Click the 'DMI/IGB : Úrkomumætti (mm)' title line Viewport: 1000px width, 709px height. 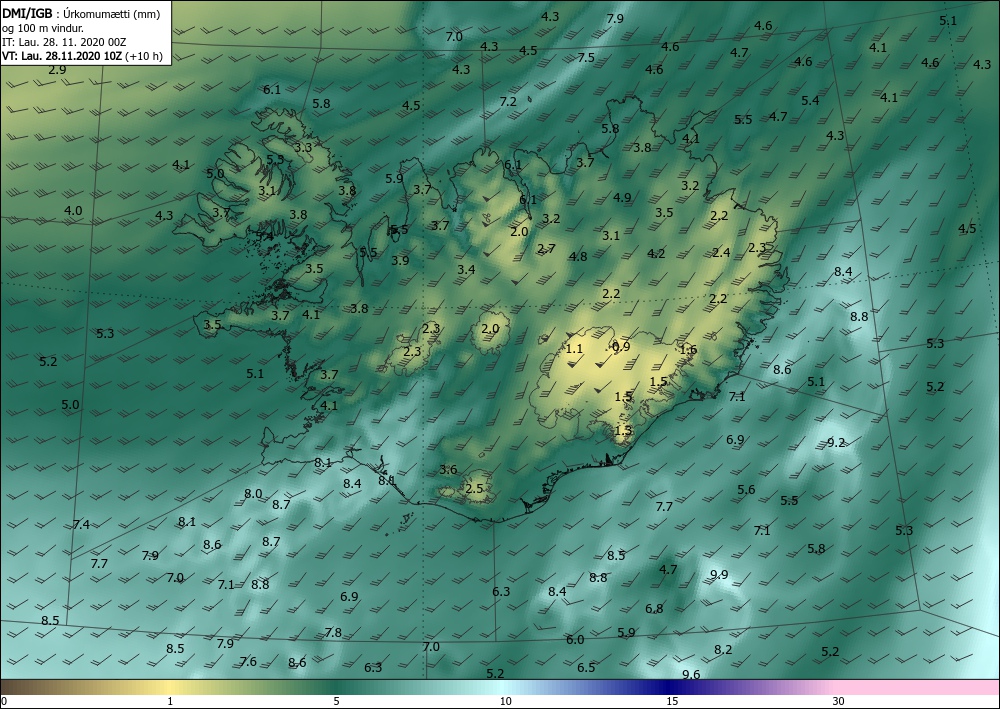coord(82,13)
